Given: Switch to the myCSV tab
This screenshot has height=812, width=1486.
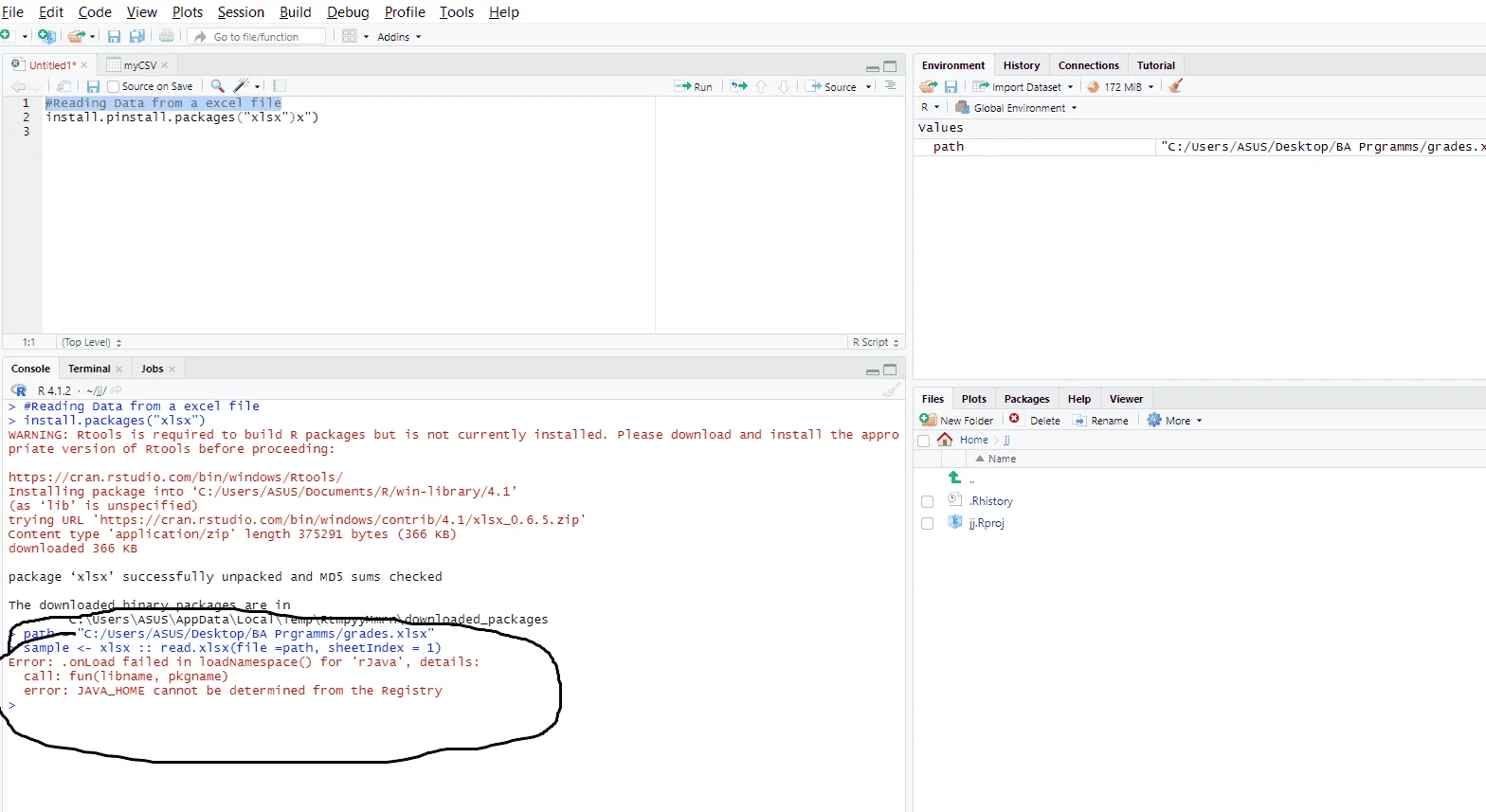Looking at the screenshot, I should [x=139, y=65].
